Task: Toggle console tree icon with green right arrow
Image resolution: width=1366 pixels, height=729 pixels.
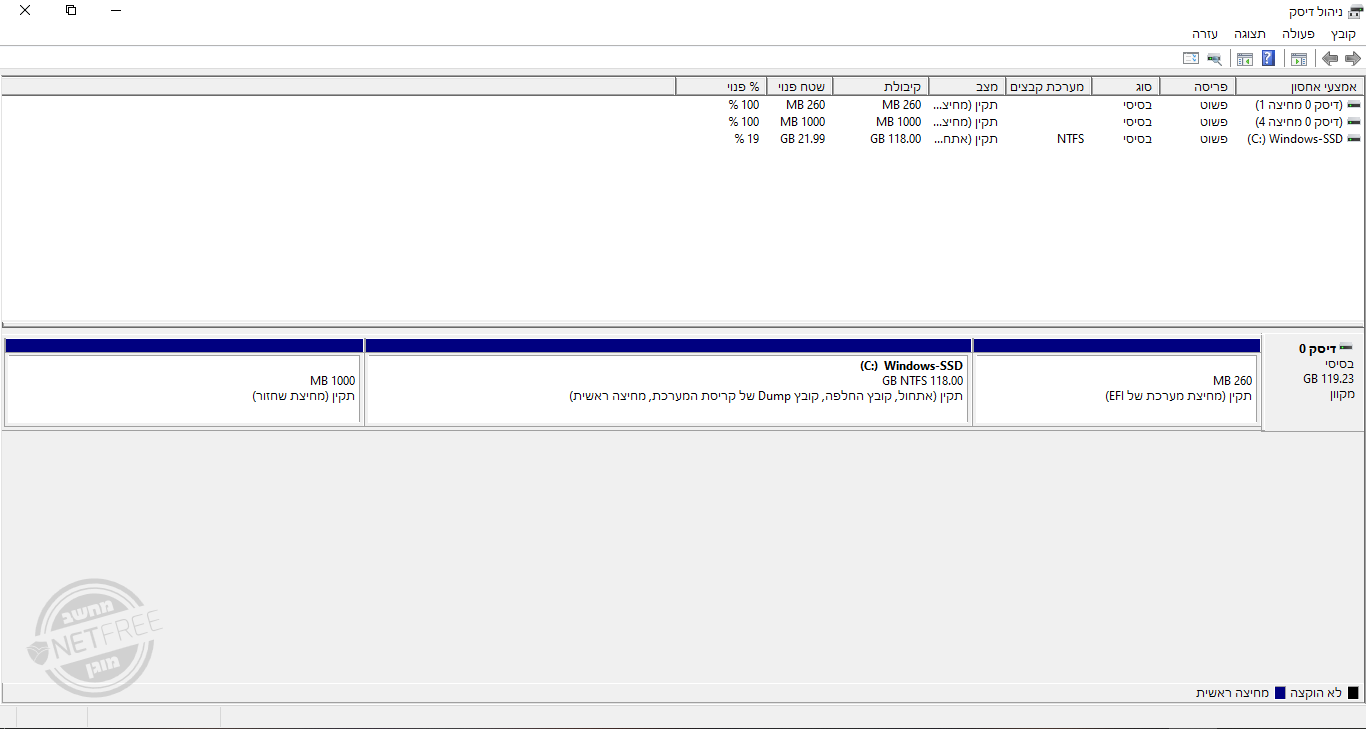Action: tap(1299, 59)
